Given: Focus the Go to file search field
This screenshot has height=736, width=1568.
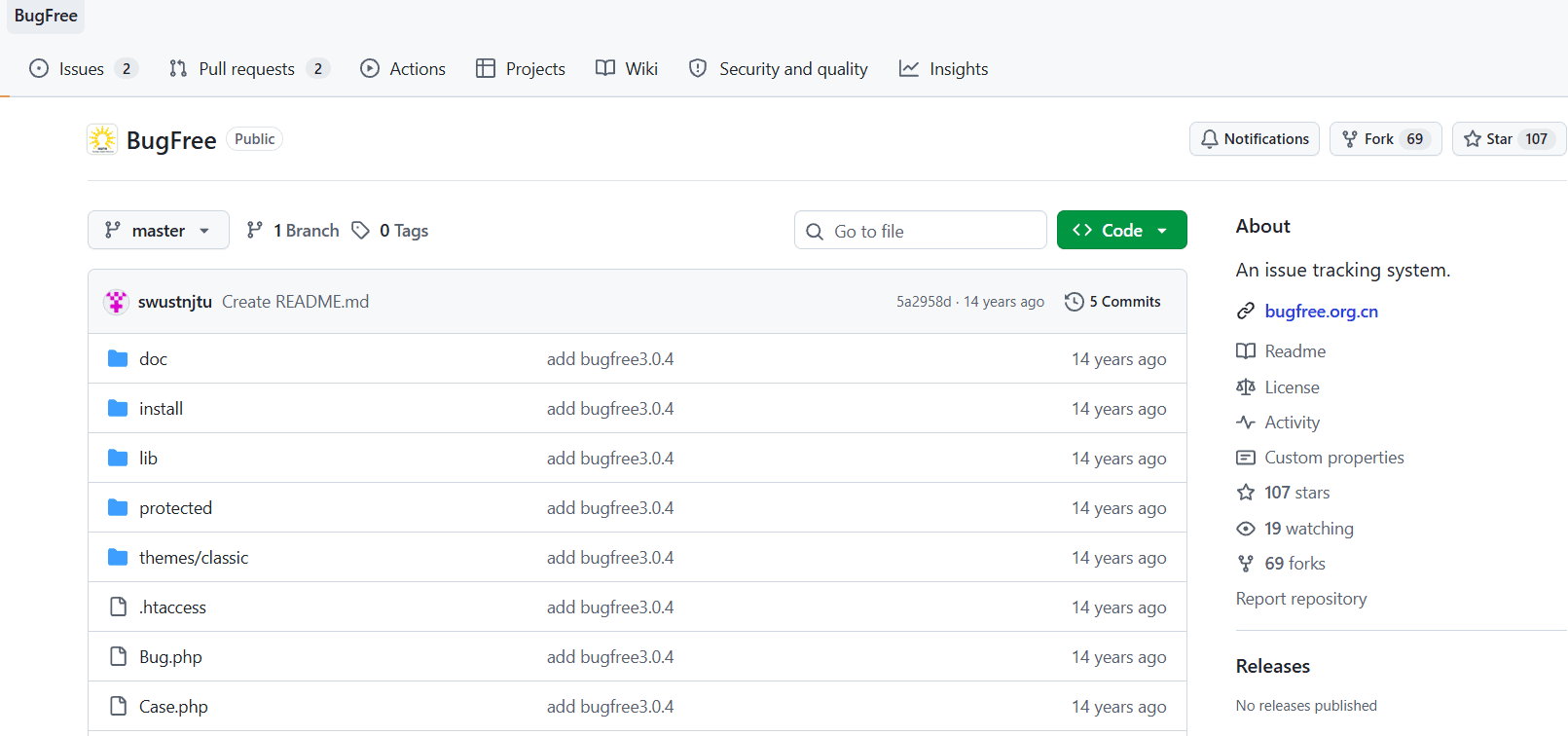Looking at the screenshot, I should tap(921, 230).
